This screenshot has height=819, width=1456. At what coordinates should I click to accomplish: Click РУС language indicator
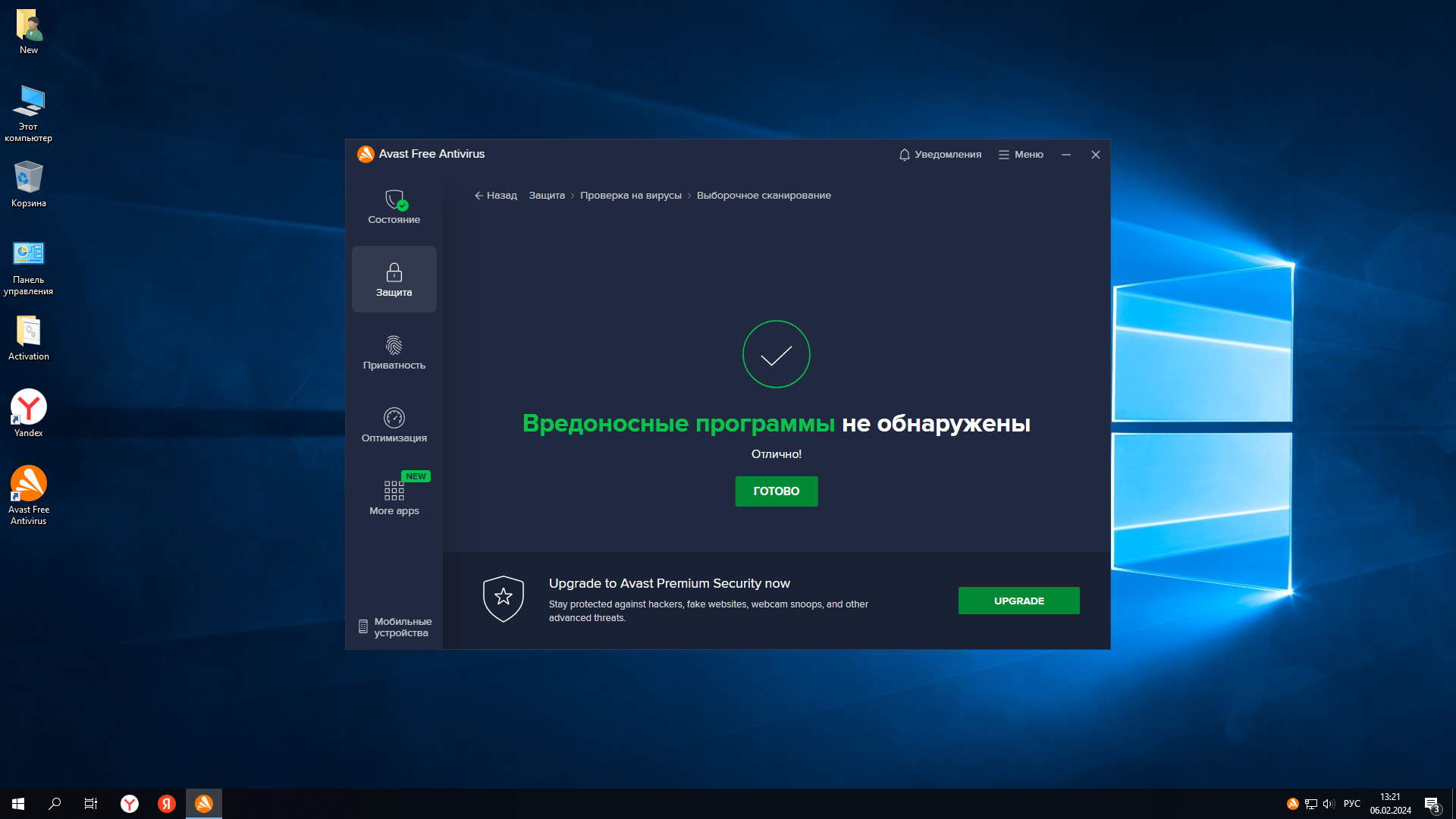[x=1351, y=804]
